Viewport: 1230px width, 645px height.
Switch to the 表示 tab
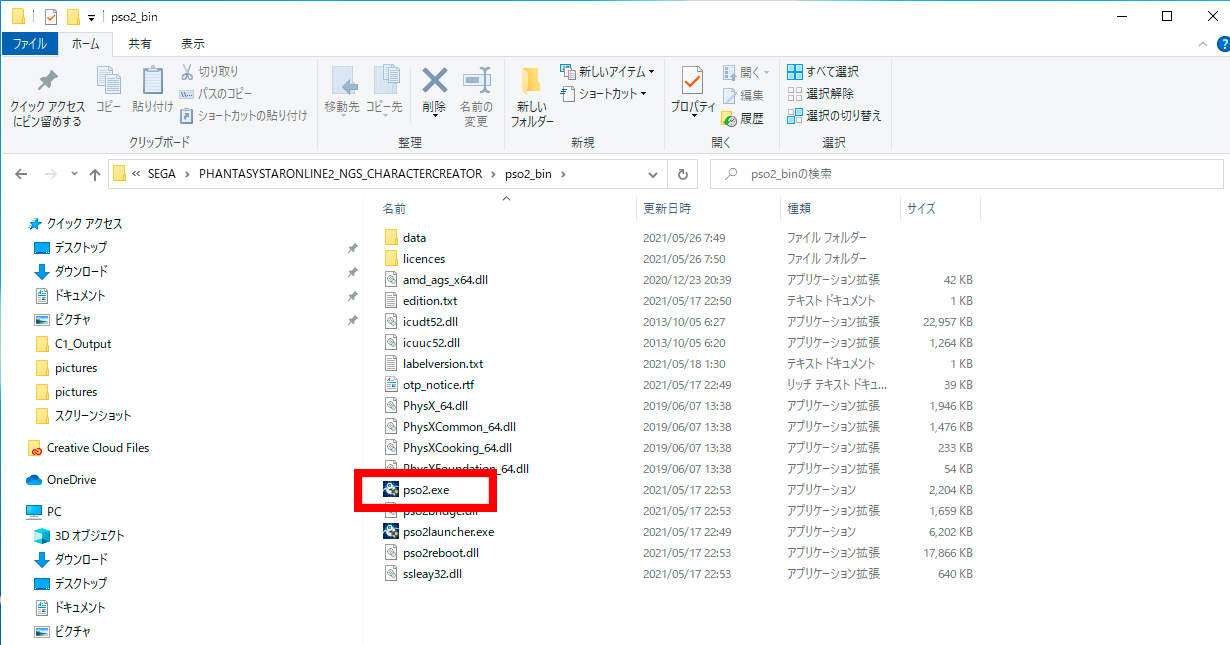click(x=193, y=44)
